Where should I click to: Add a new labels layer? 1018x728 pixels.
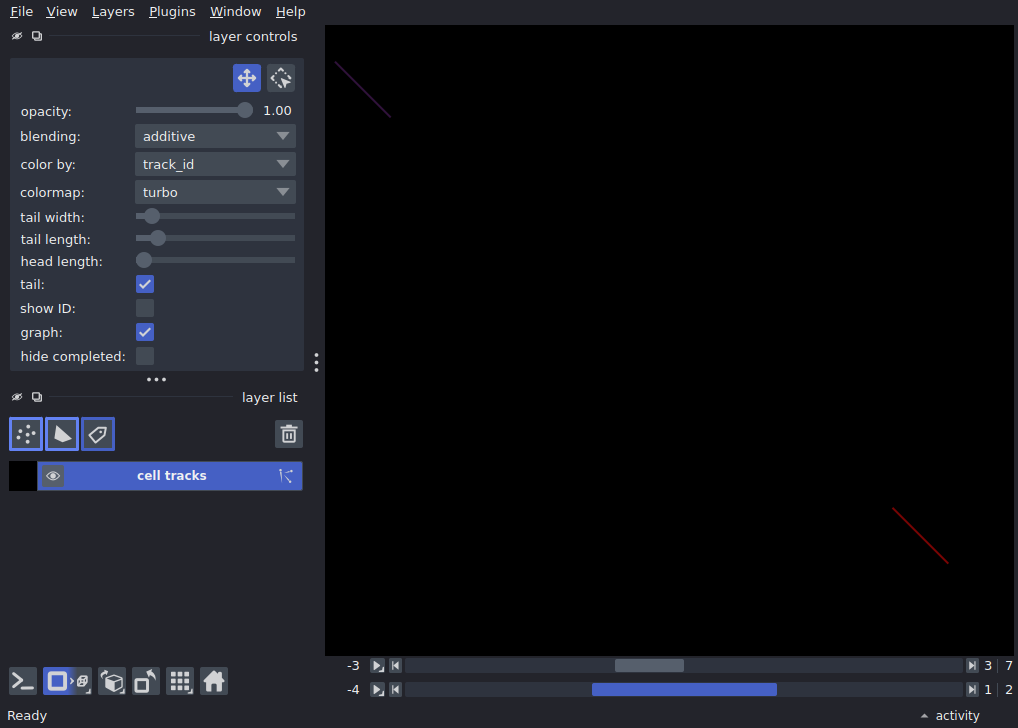tap(98, 434)
